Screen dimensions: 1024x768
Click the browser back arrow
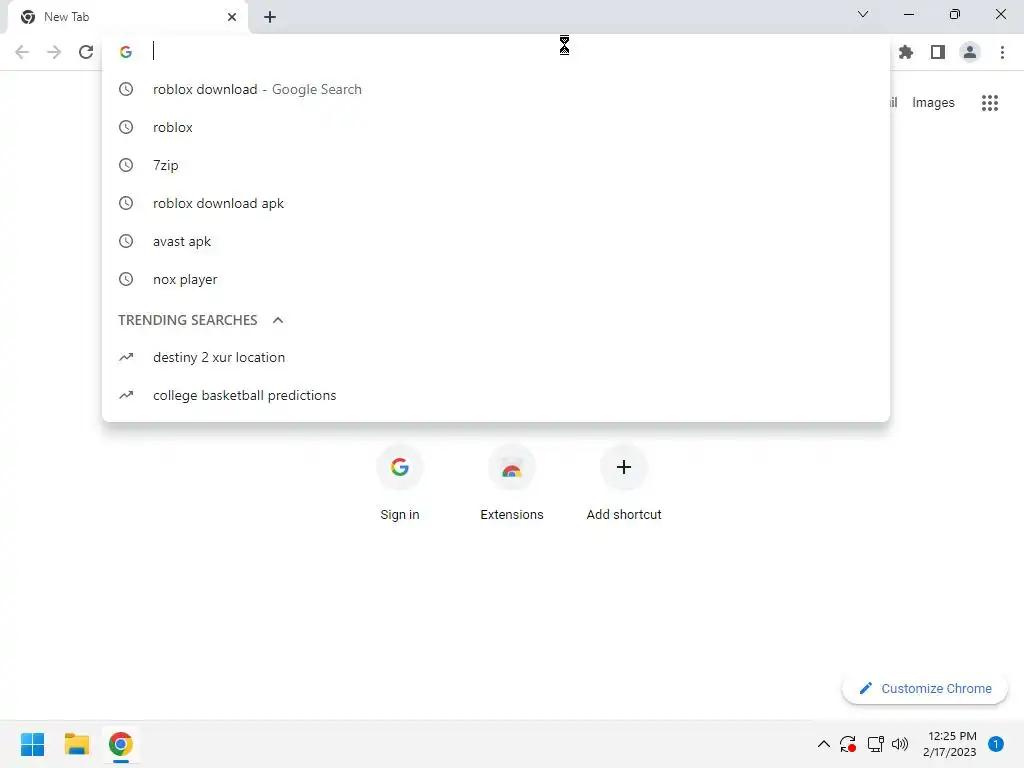(x=22, y=52)
